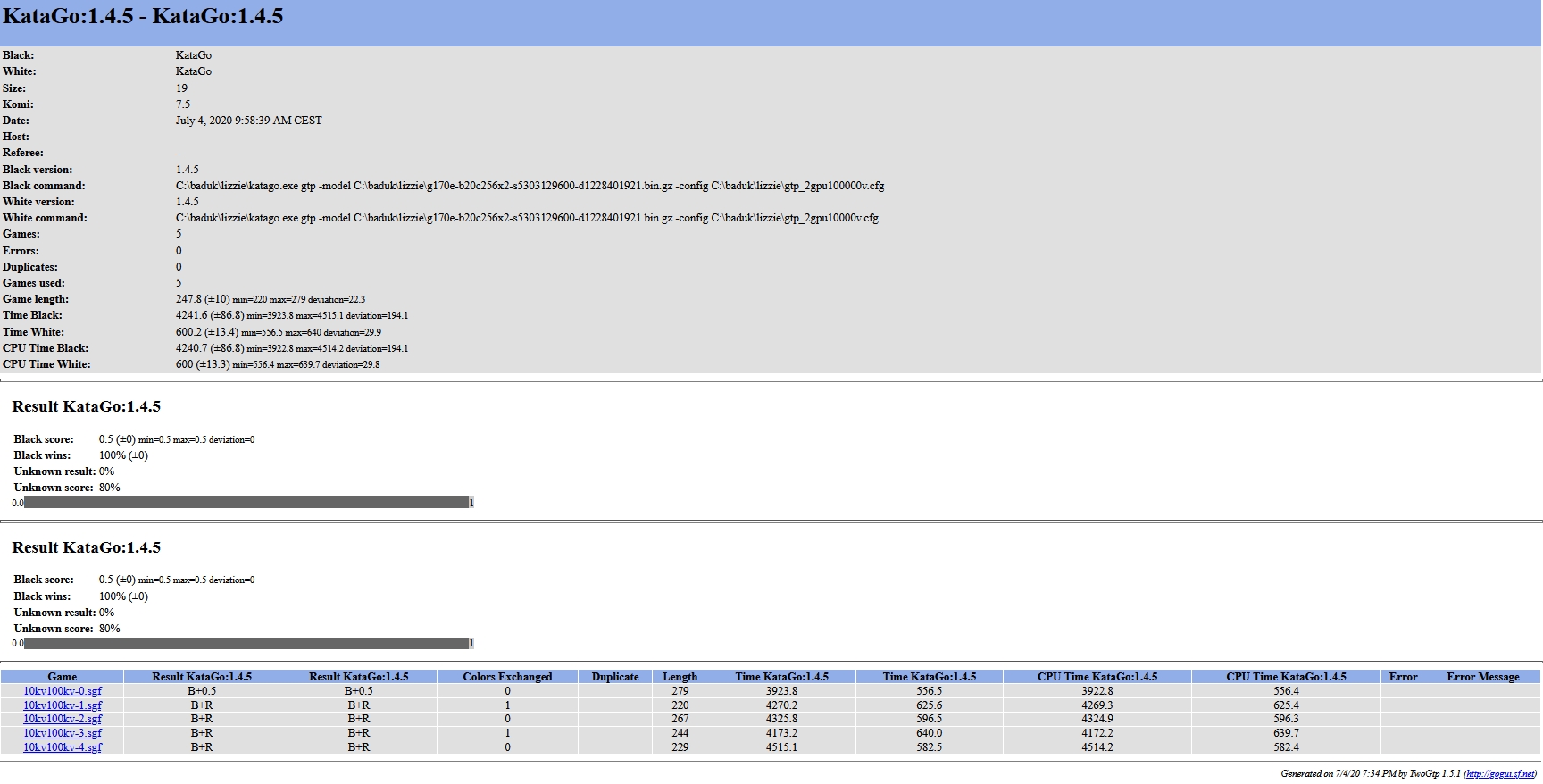Open the 10kv100kv-0.sgf game file link
This screenshot has height=784, width=1543.
63,691
